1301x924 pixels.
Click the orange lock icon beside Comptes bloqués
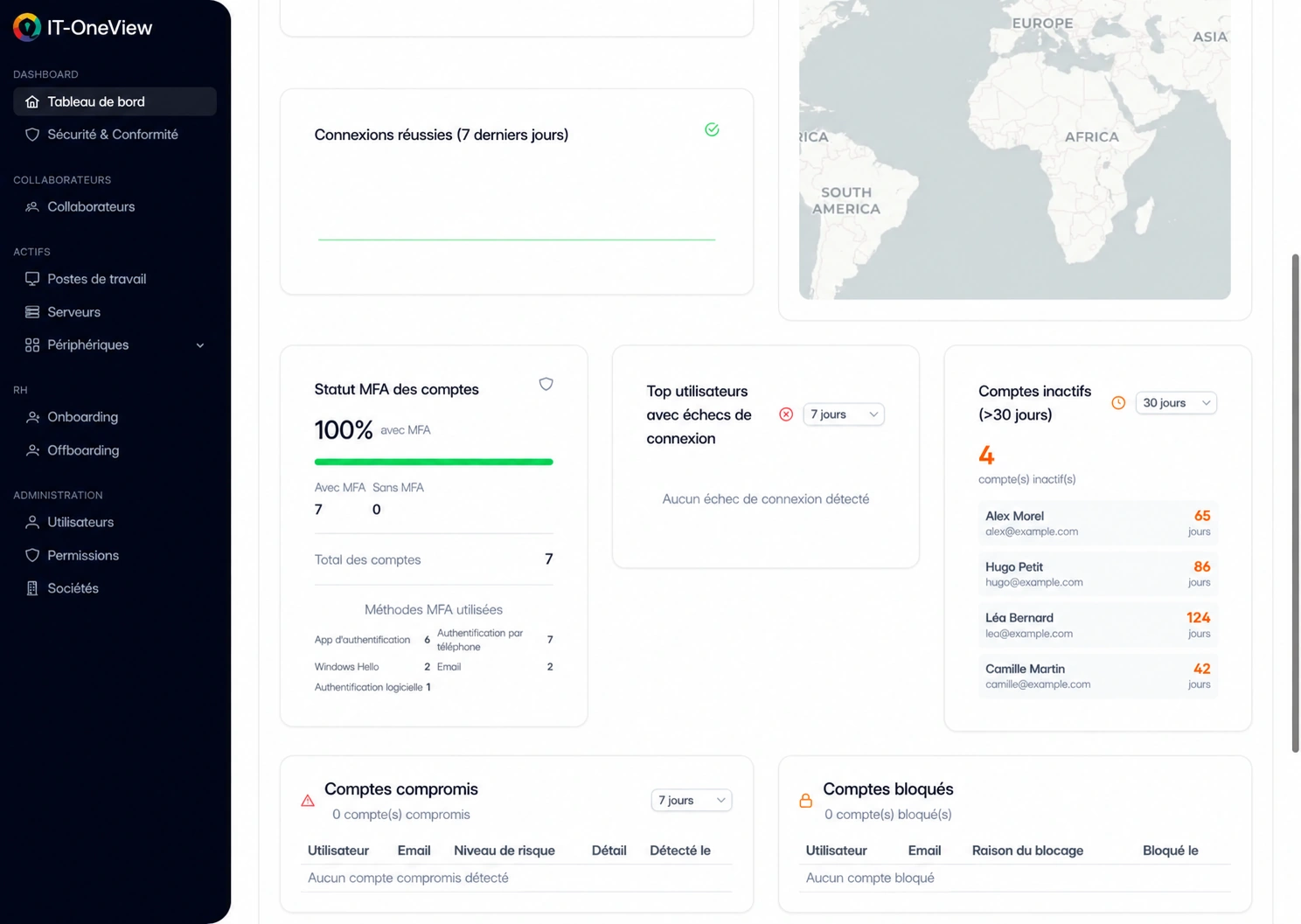coord(805,801)
